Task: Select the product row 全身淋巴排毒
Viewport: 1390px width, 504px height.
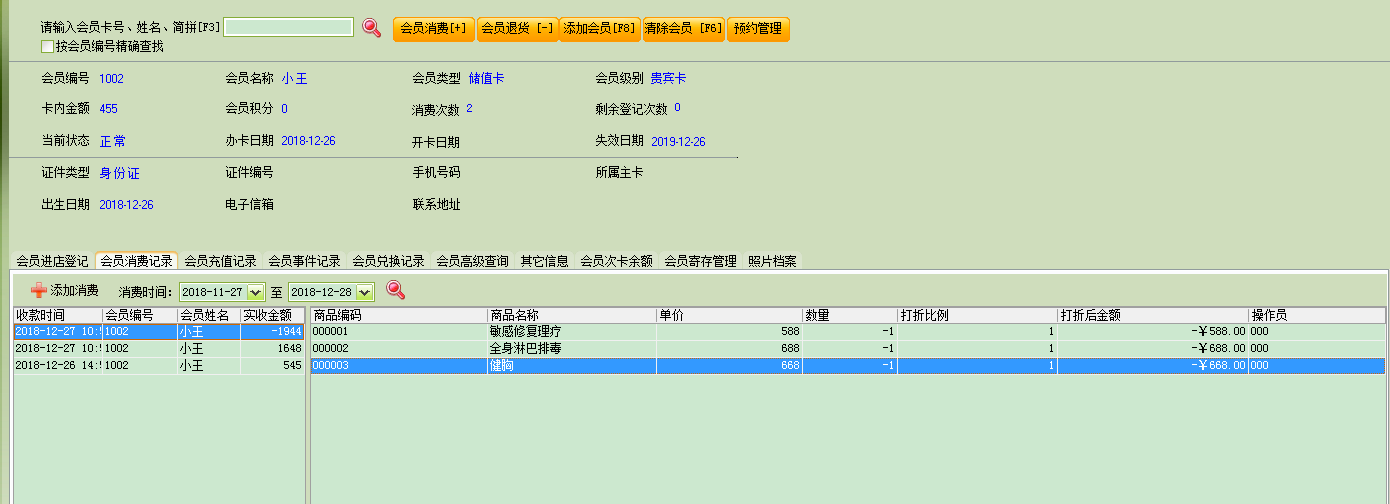Action: point(848,348)
